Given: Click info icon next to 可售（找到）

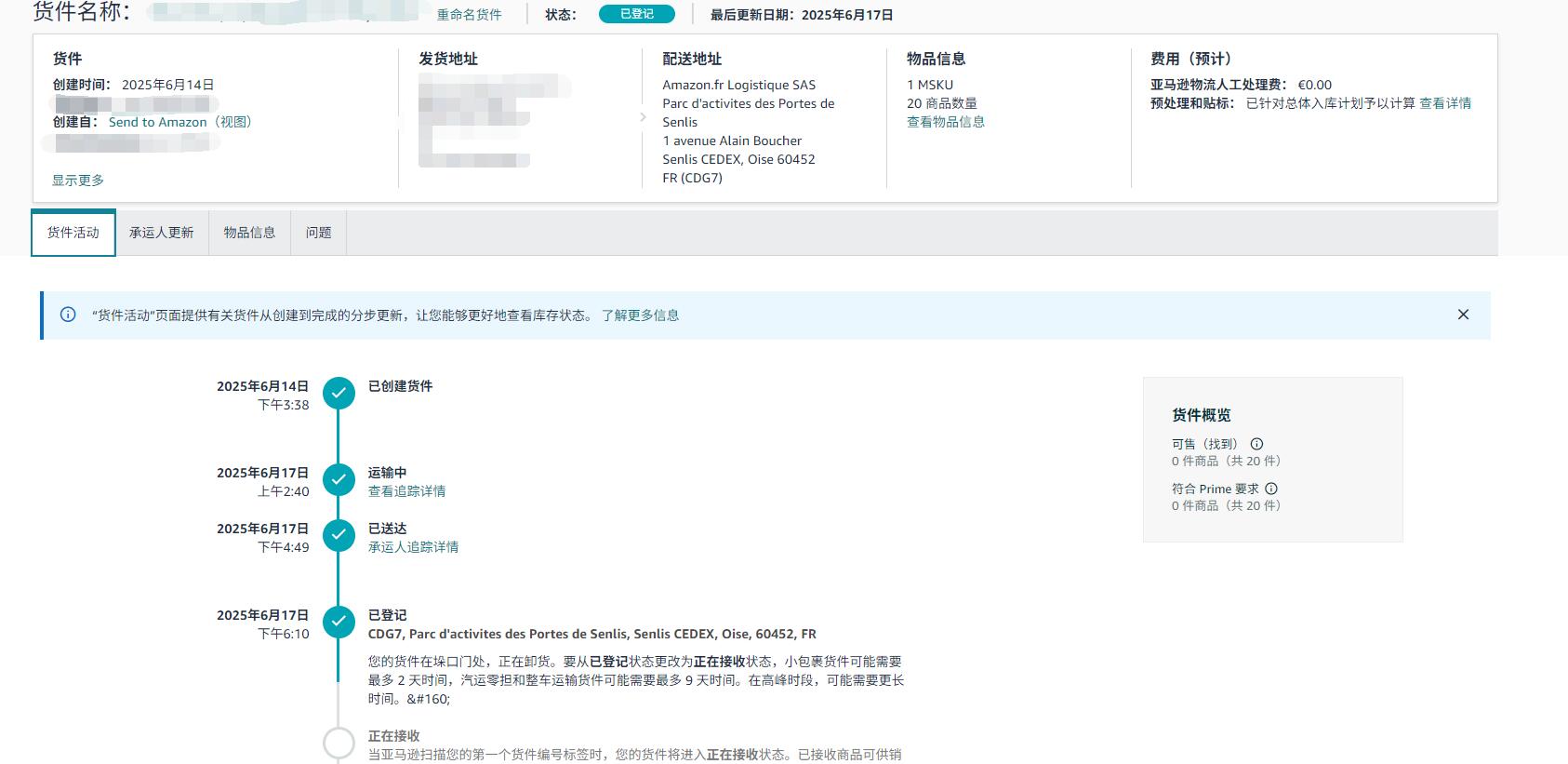Looking at the screenshot, I should pyautogui.click(x=1256, y=444).
